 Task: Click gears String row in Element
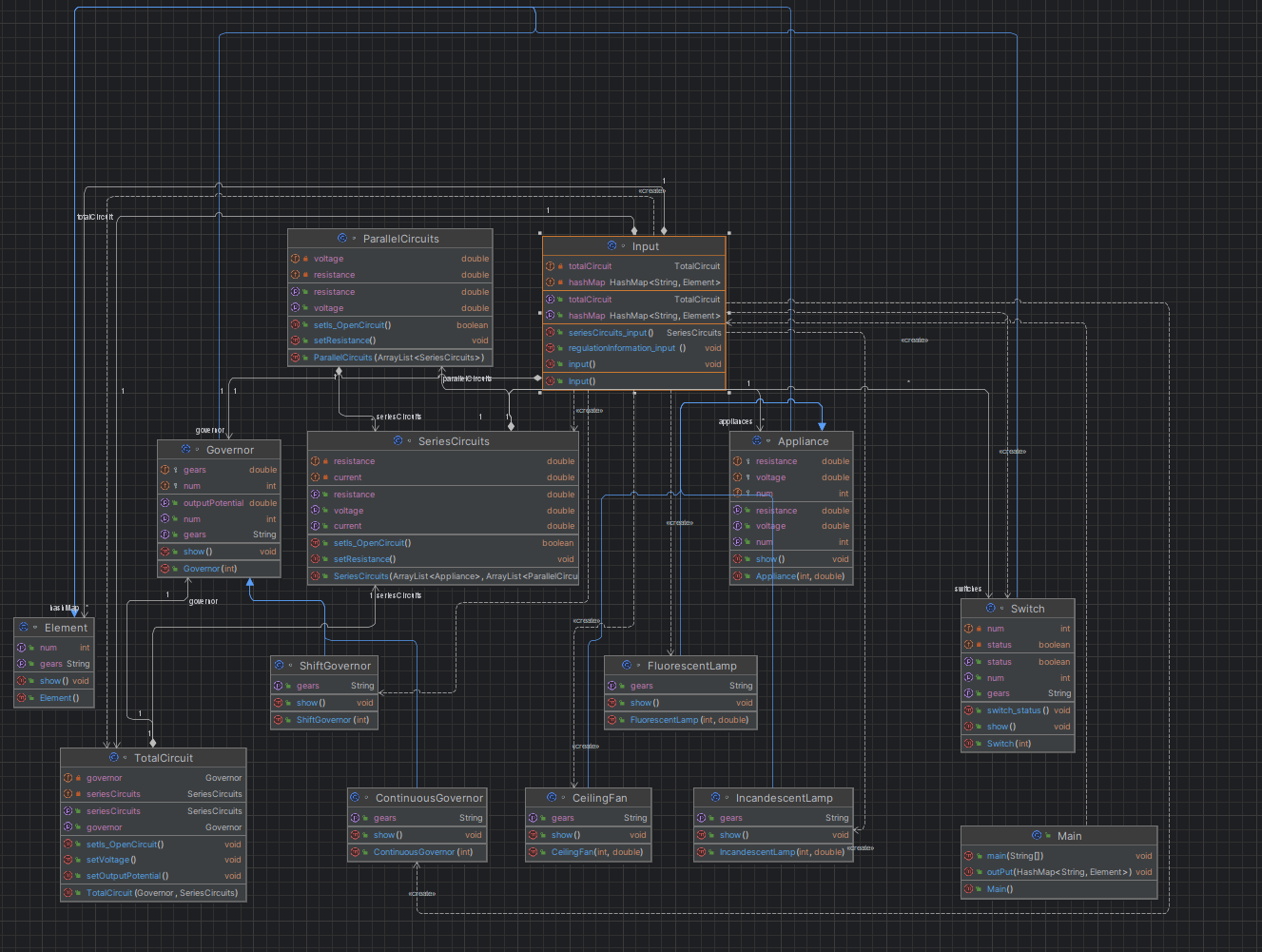54,664
